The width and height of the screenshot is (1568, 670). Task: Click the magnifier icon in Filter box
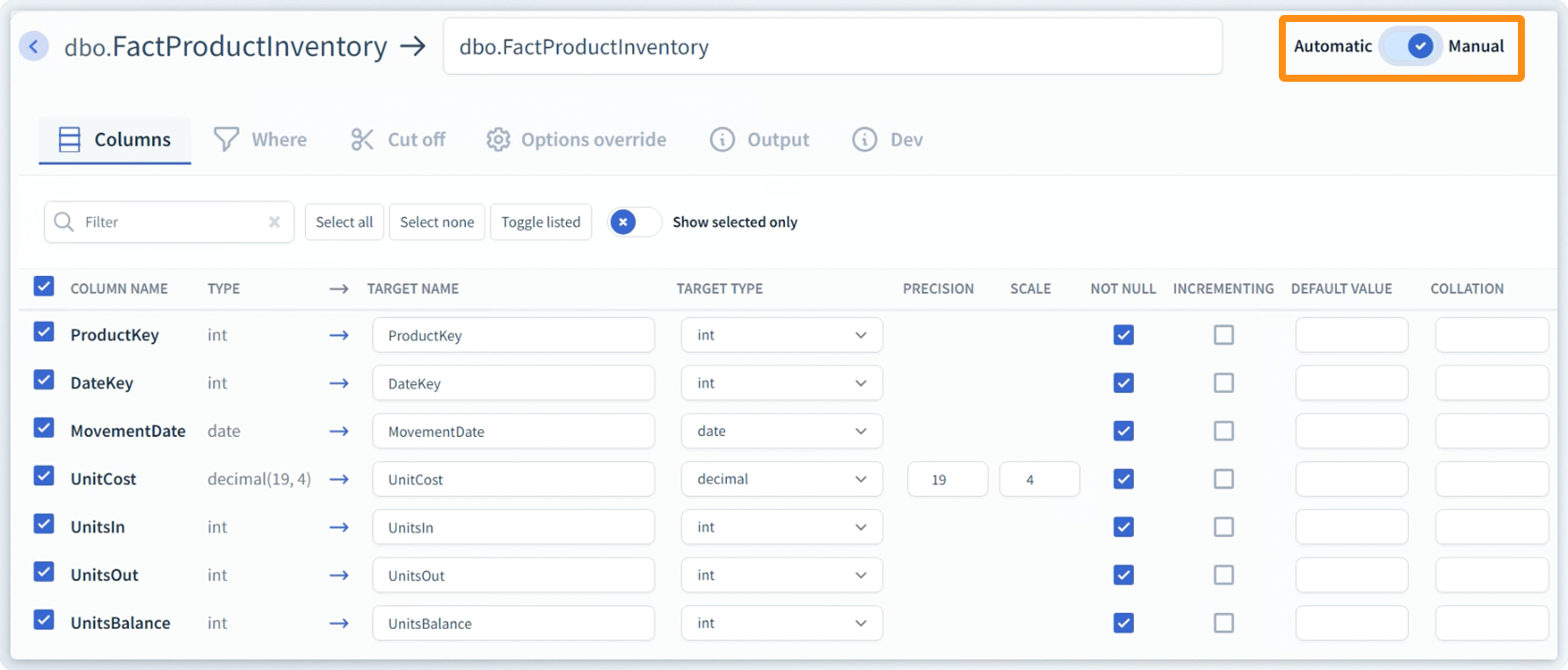pyautogui.click(x=63, y=222)
